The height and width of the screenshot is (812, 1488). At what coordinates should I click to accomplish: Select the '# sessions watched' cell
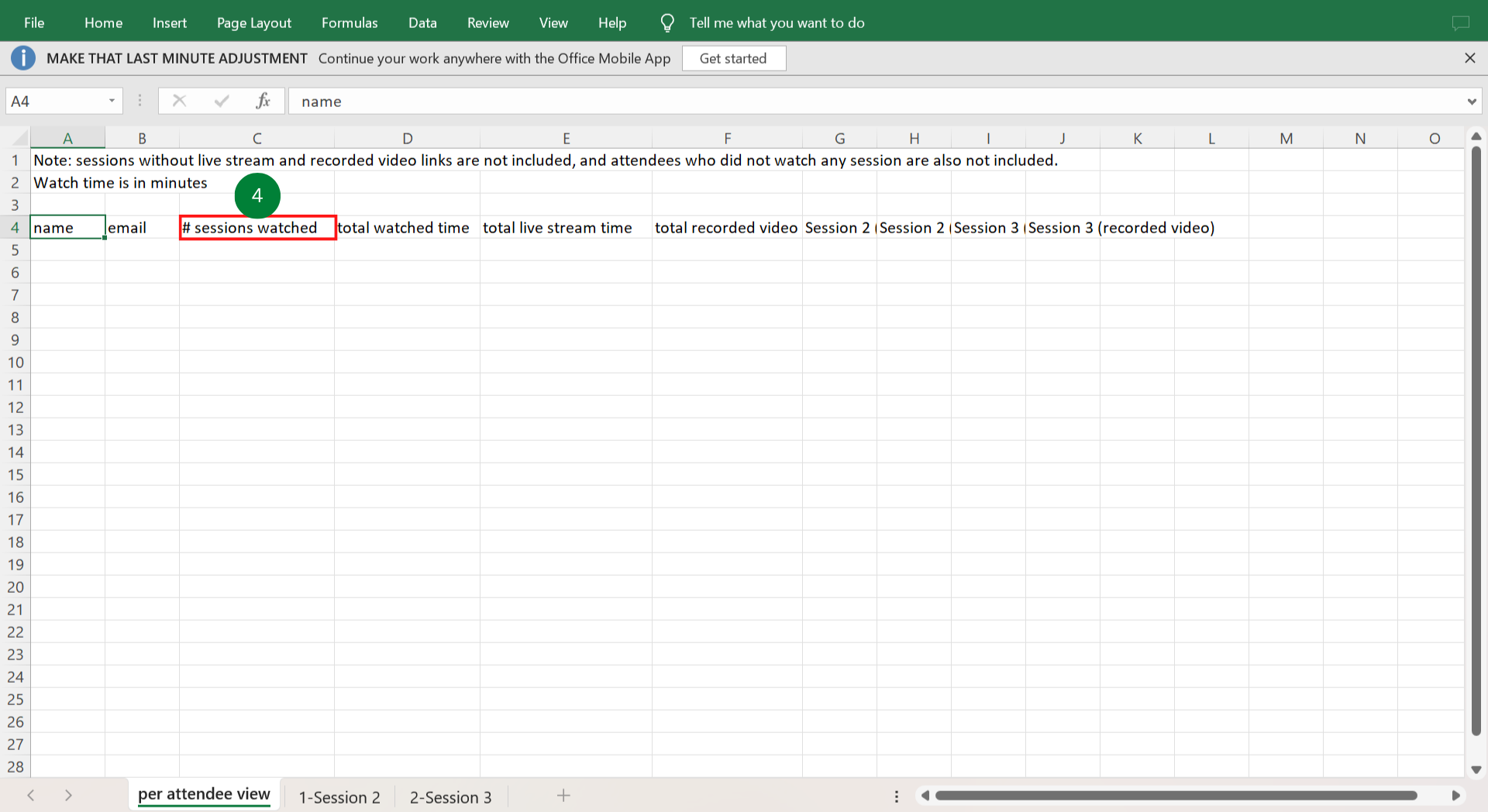click(257, 228)
